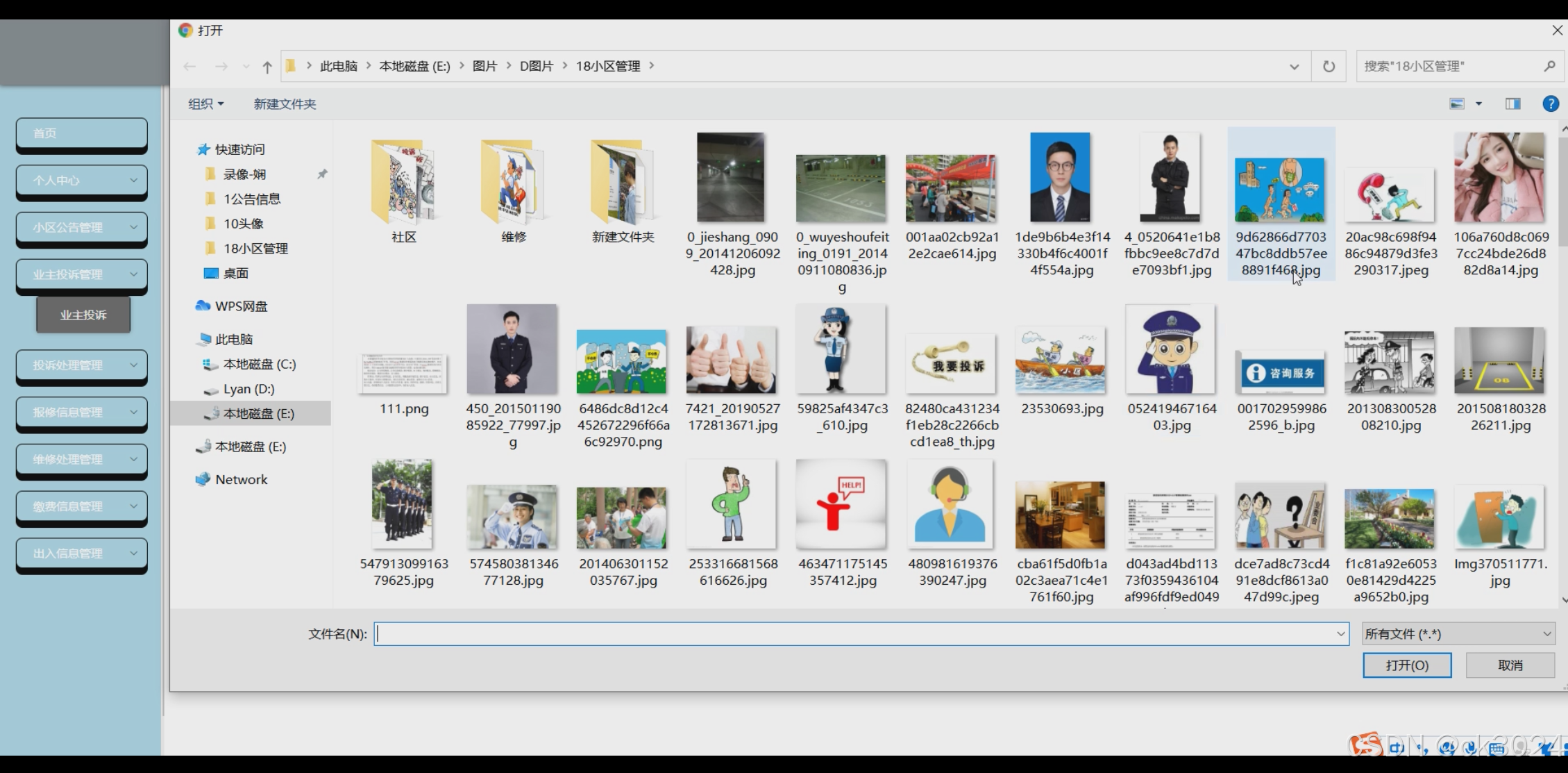Select 本地磁盘 (C:) in tree
This screenshot has height=773, width=1568.
tap(259, 364)
